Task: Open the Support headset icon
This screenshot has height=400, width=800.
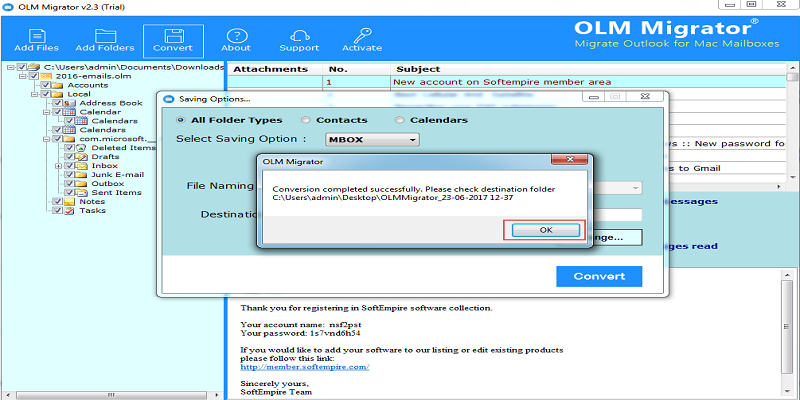Action: tap(299, 37)
